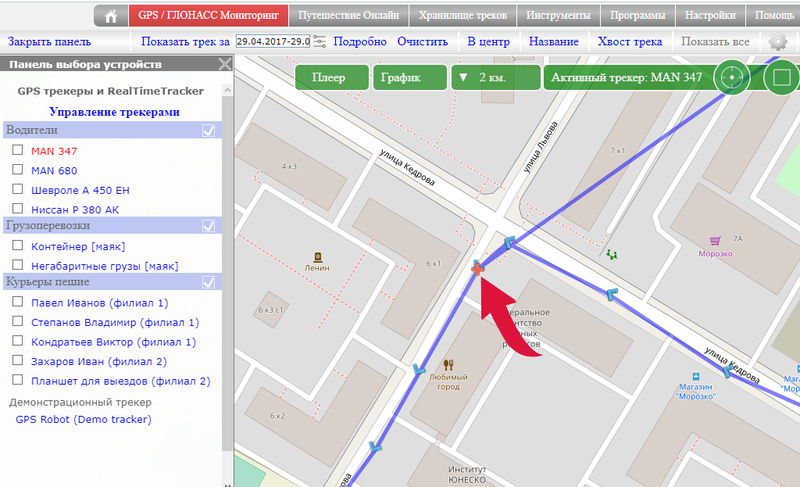Enable the Шевроле А 450 ЕН checkbox

17,190
